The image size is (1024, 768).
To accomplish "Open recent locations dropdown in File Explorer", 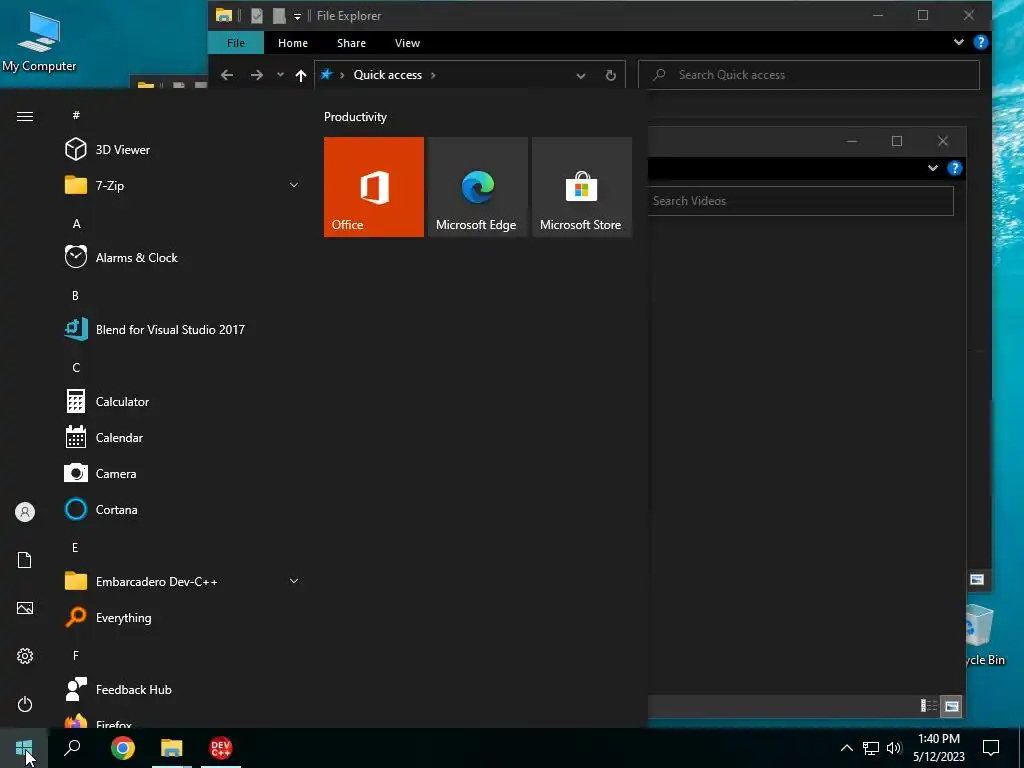I will [x=280, y=75].
